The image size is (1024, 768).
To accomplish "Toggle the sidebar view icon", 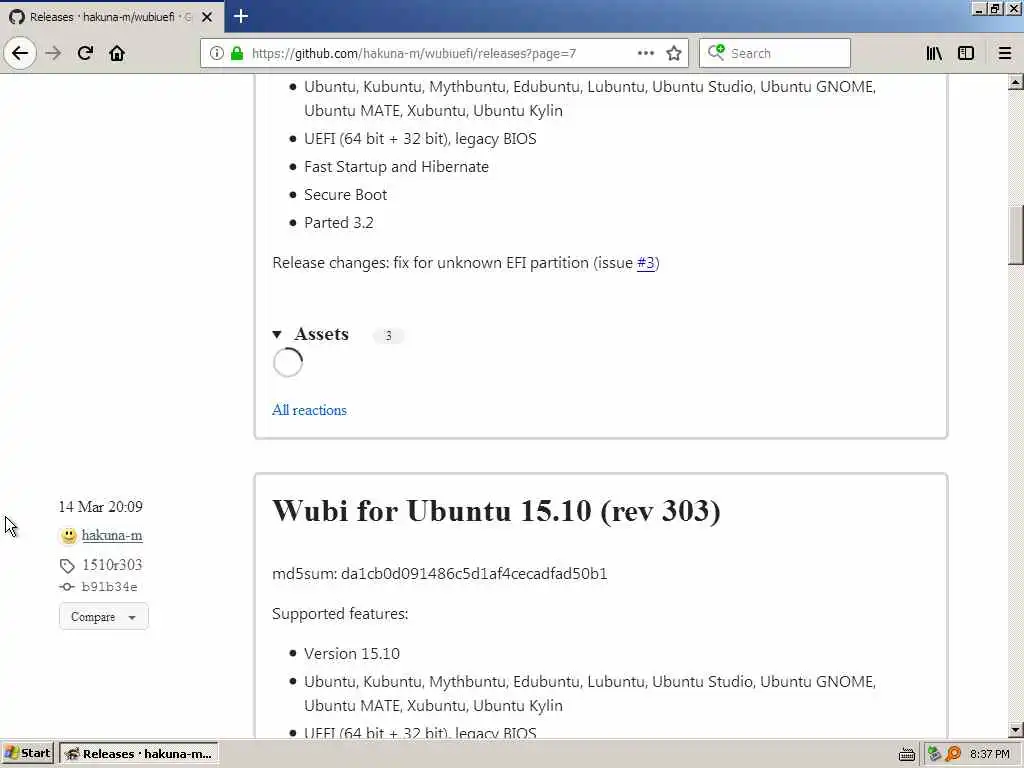I will [966, 53].
